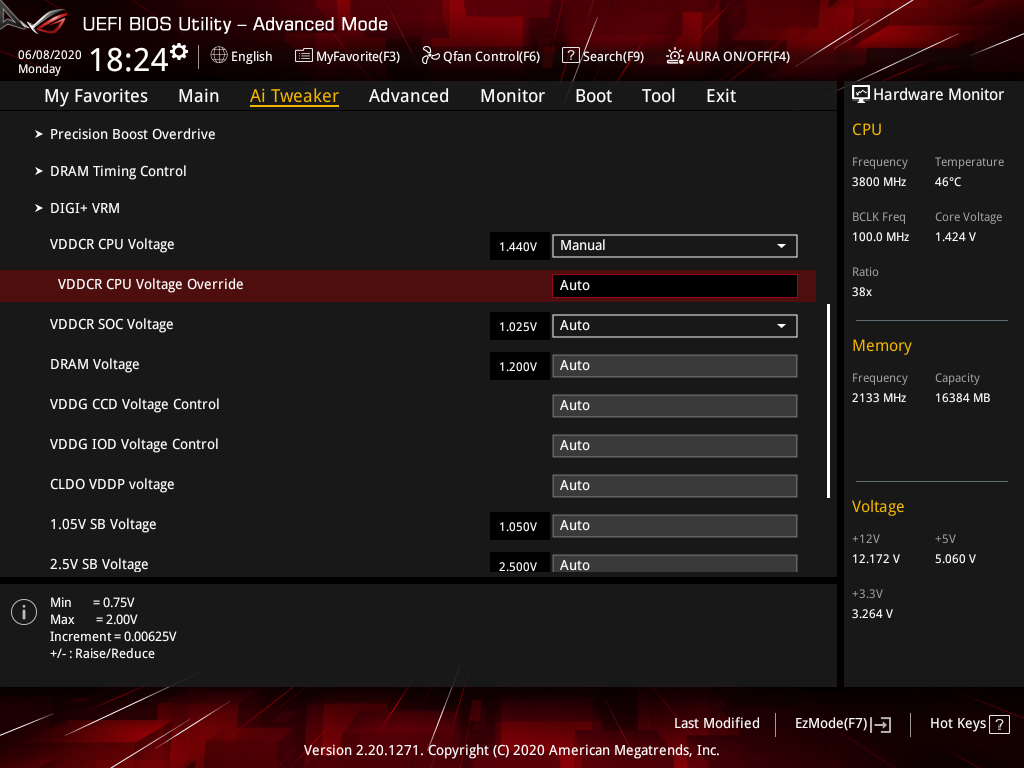The width and height of the screenshot is (1024, 768).
Task: Click the globe language icon
Action: click(x=219, y=56)
